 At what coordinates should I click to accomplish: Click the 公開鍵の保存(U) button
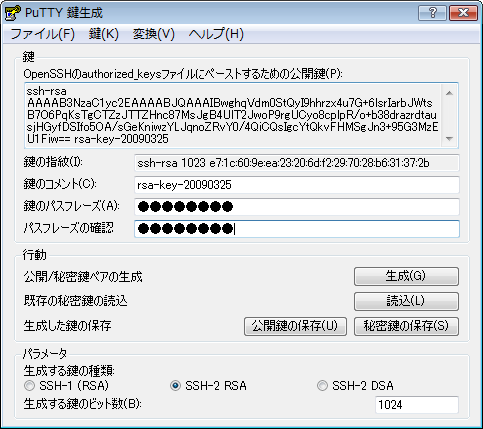(x=295, y=326)
